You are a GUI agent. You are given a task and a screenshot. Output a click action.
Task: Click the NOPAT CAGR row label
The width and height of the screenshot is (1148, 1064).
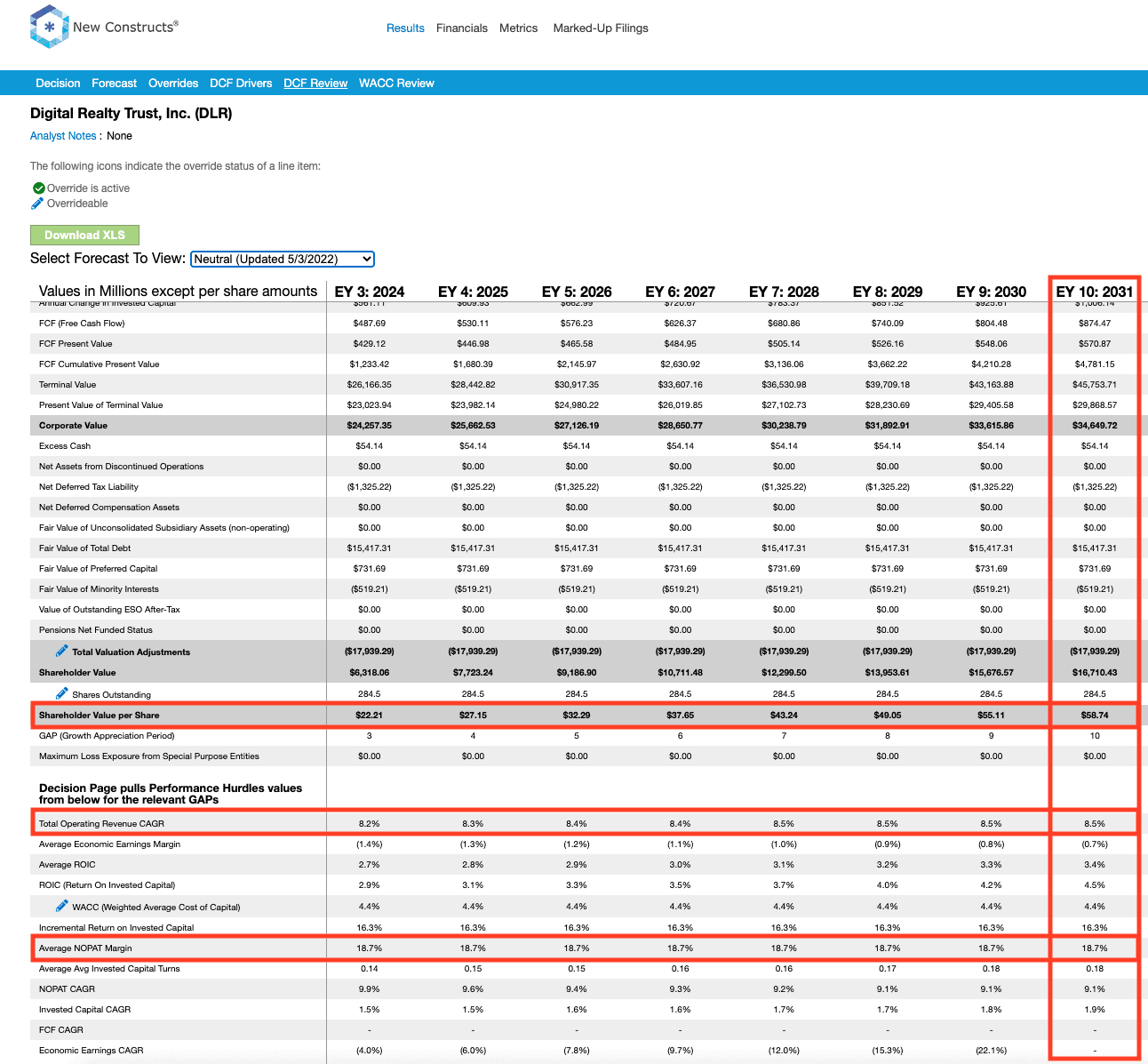pos(67,989)
